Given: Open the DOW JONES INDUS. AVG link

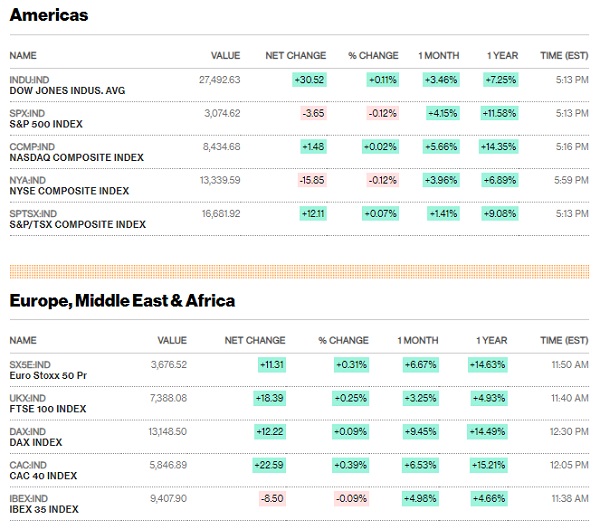Looking at the screenshot, I should point(67,91).
